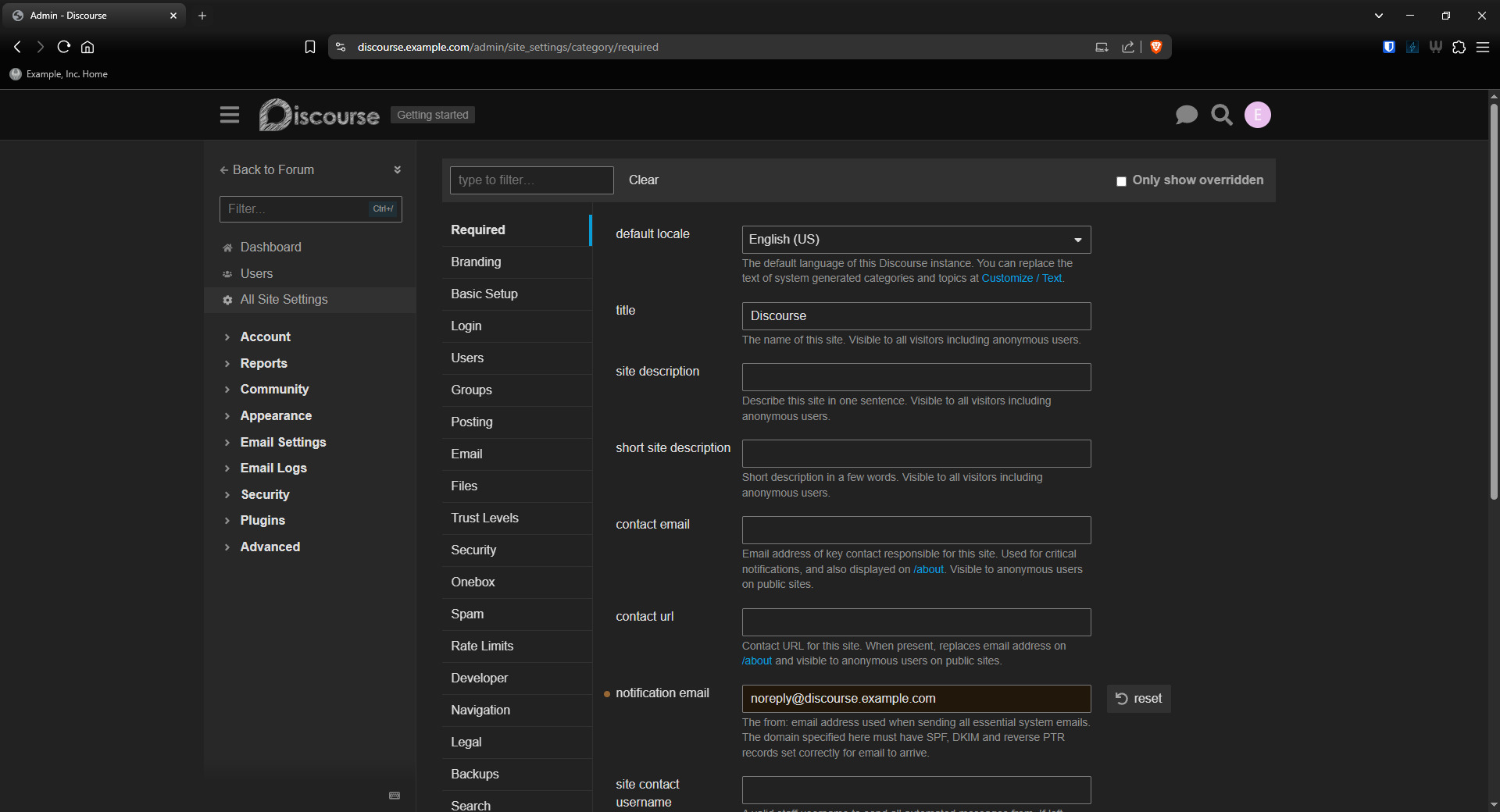Open the default locale dropdown
This screenshot has height=812, width=1500.
(x=916, y=240)
